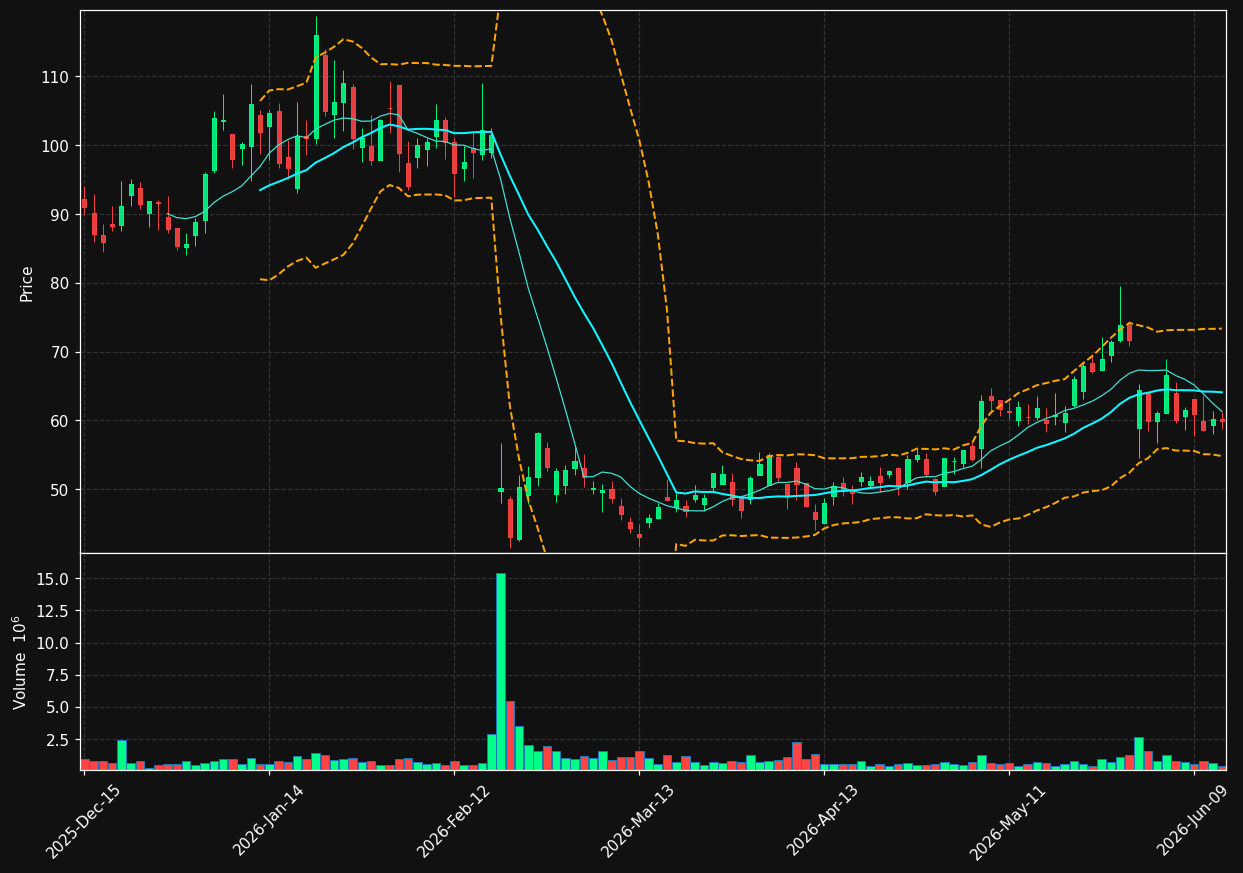The width and height of the screenshot is (1243, 873).
Task: Click the 2026-Mar-13 date label
Action: click(x=638, y=821)
